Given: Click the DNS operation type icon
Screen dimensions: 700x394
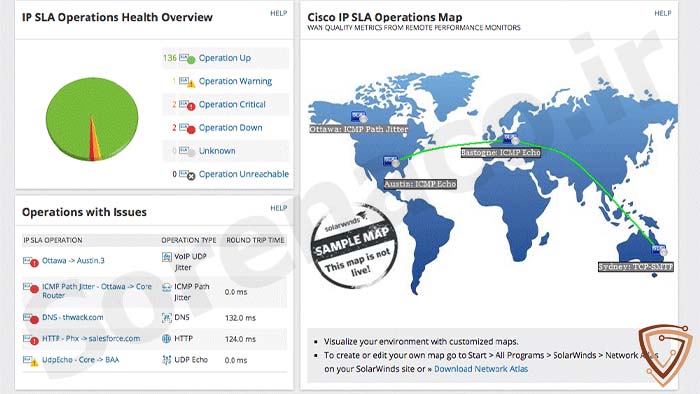Looking at the screenshot, I should coord(167,318).
